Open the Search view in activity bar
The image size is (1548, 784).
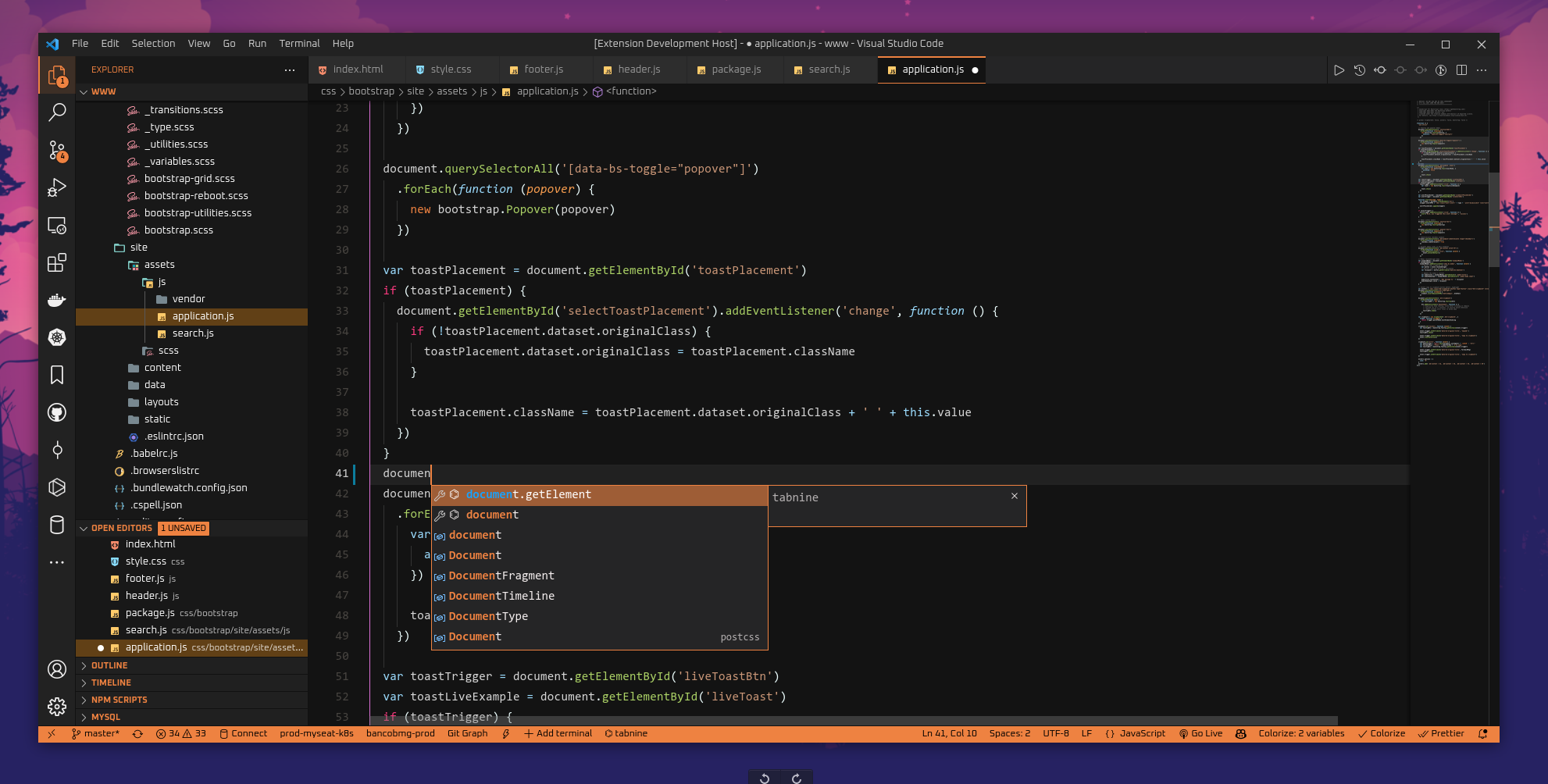click(x=57, y=112)
